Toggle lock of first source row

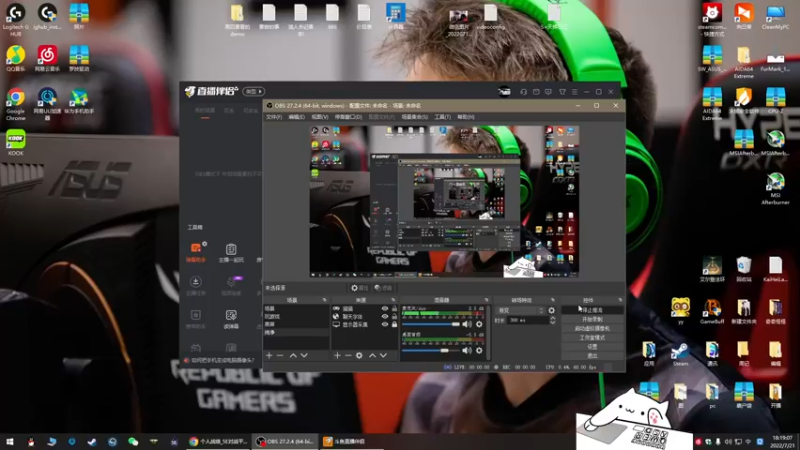click(x=394, y=309)
